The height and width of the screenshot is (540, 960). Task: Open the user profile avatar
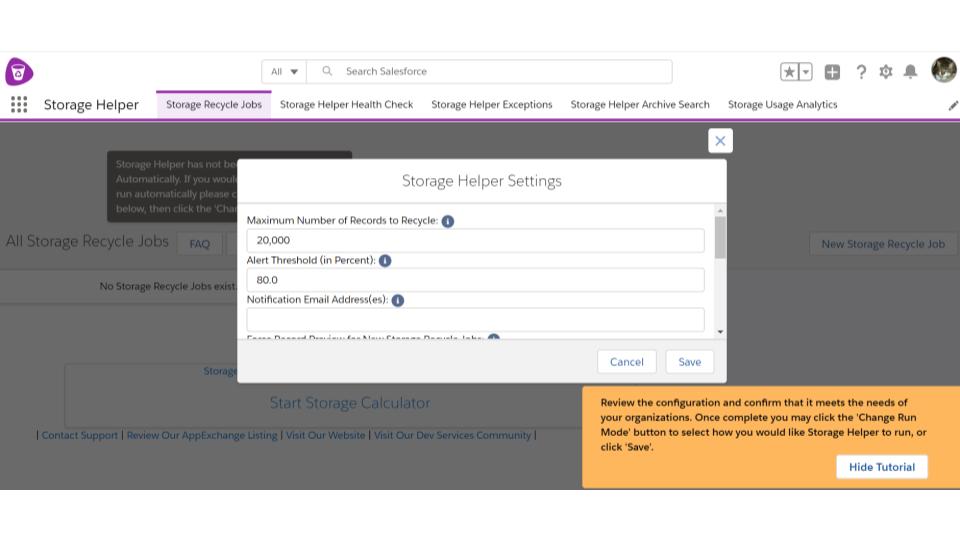943,70
